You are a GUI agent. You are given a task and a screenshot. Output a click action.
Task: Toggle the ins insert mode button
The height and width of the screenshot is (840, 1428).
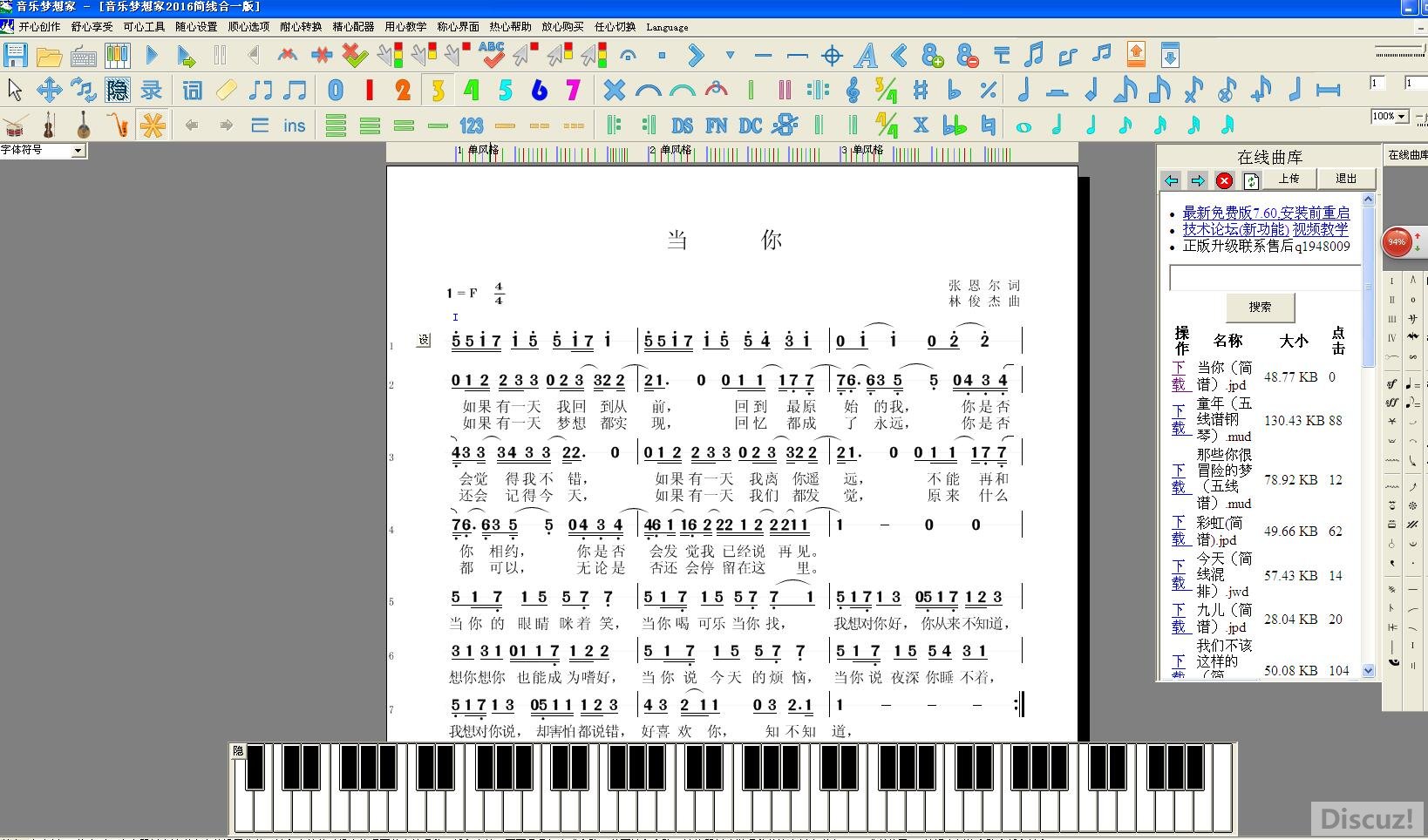point(294,125)
